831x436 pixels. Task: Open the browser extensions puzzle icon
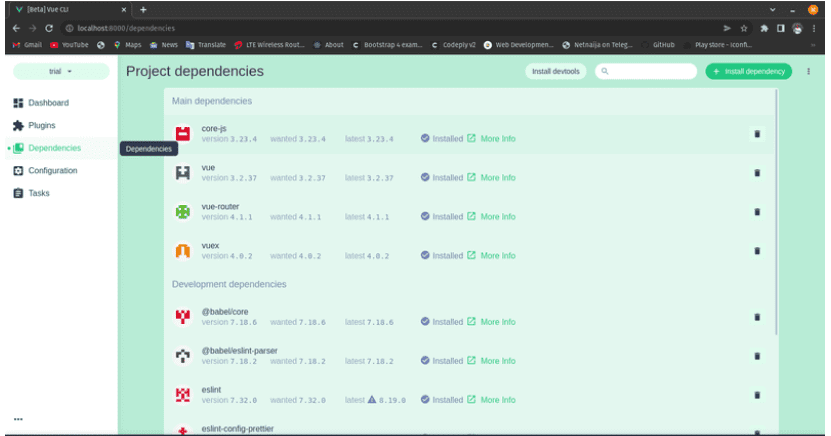(x=764, y=29)
